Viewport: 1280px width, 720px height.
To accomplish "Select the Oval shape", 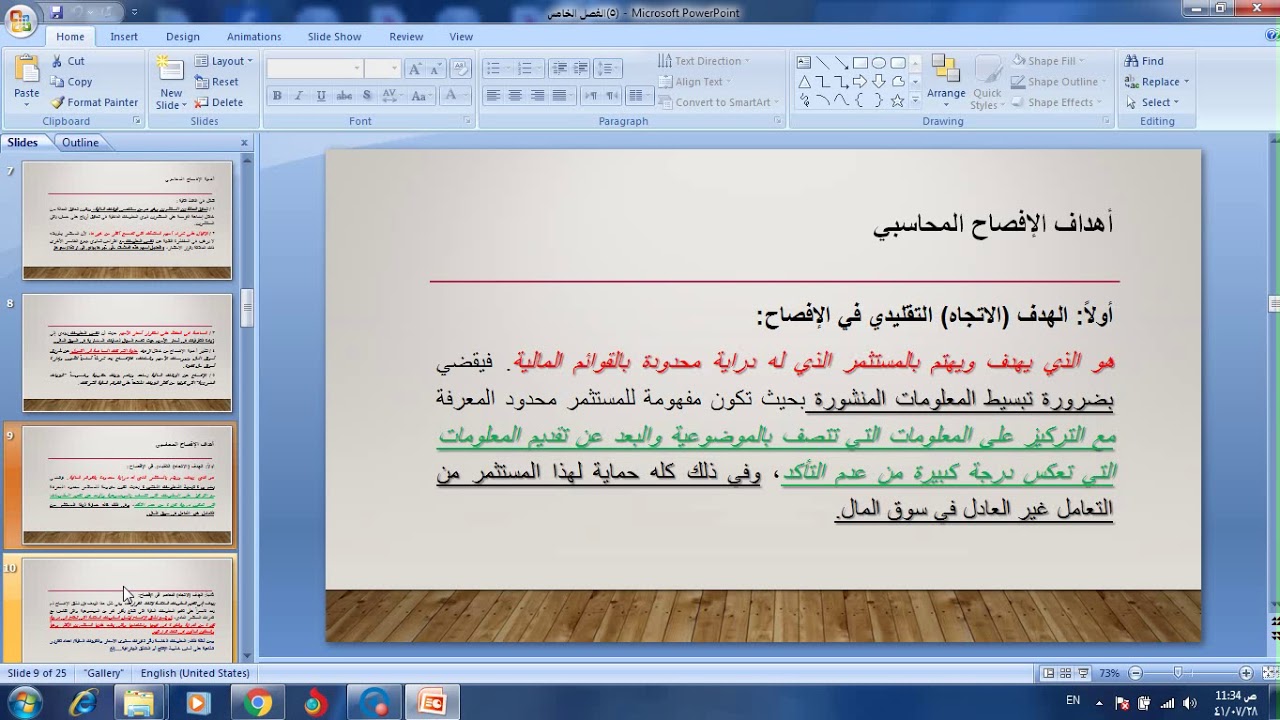I will tap(879, 62).
